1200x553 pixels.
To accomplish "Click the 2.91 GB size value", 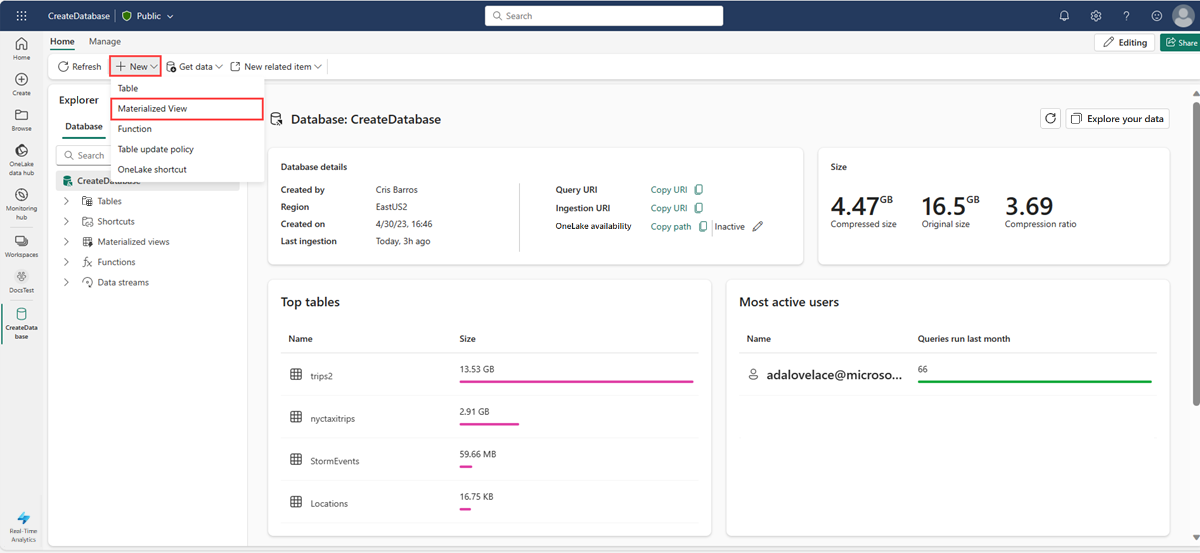I will 474,411.
